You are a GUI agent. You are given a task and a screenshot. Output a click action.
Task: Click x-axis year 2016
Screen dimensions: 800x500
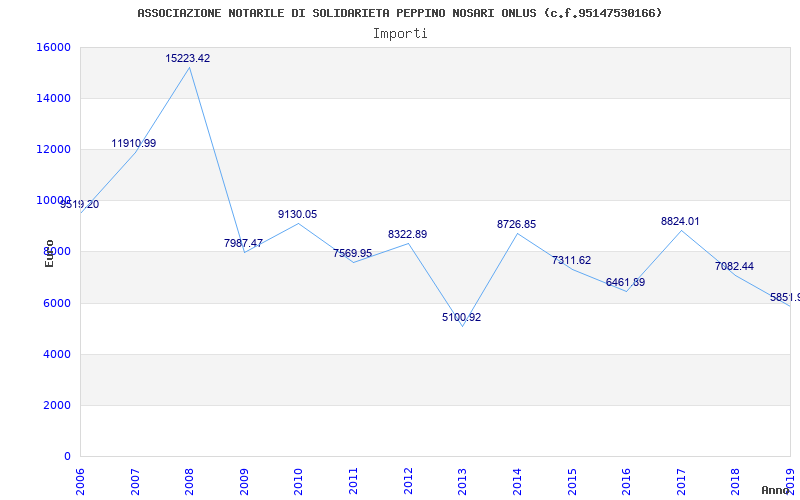pyautogui.click(x=626, y=482)
